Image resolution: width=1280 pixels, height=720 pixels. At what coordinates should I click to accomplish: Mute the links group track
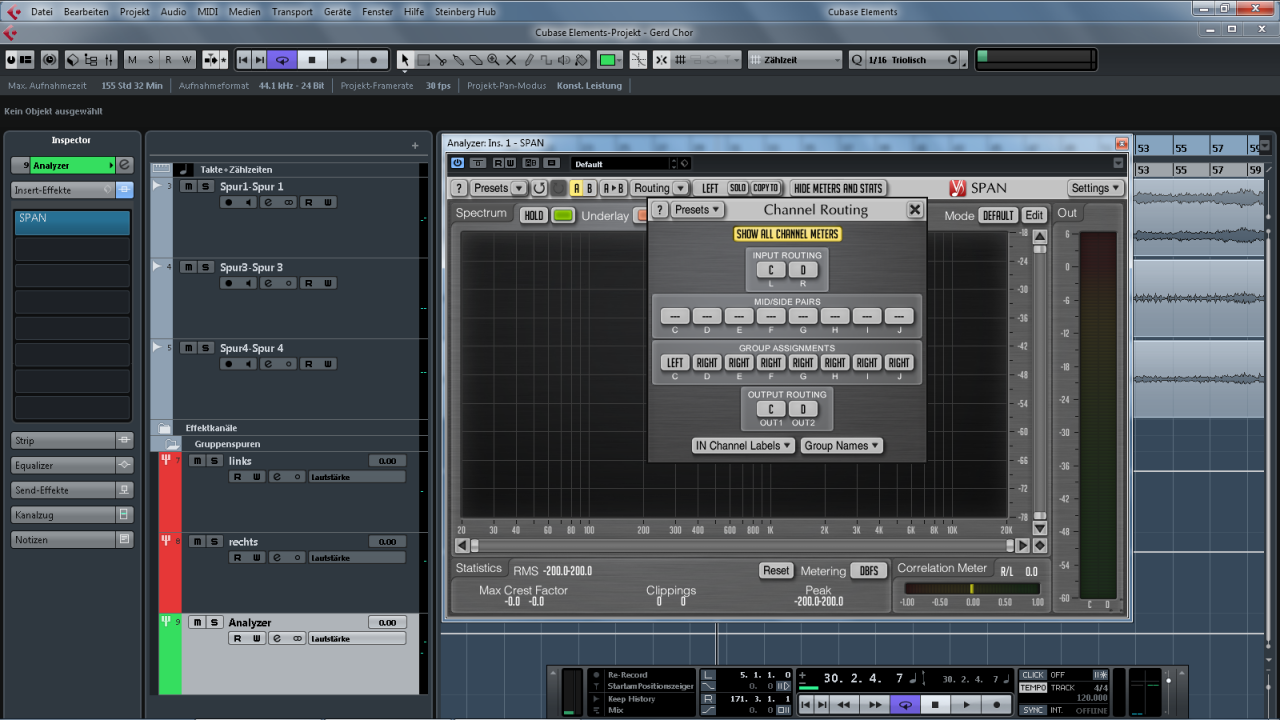coord(196,461)
